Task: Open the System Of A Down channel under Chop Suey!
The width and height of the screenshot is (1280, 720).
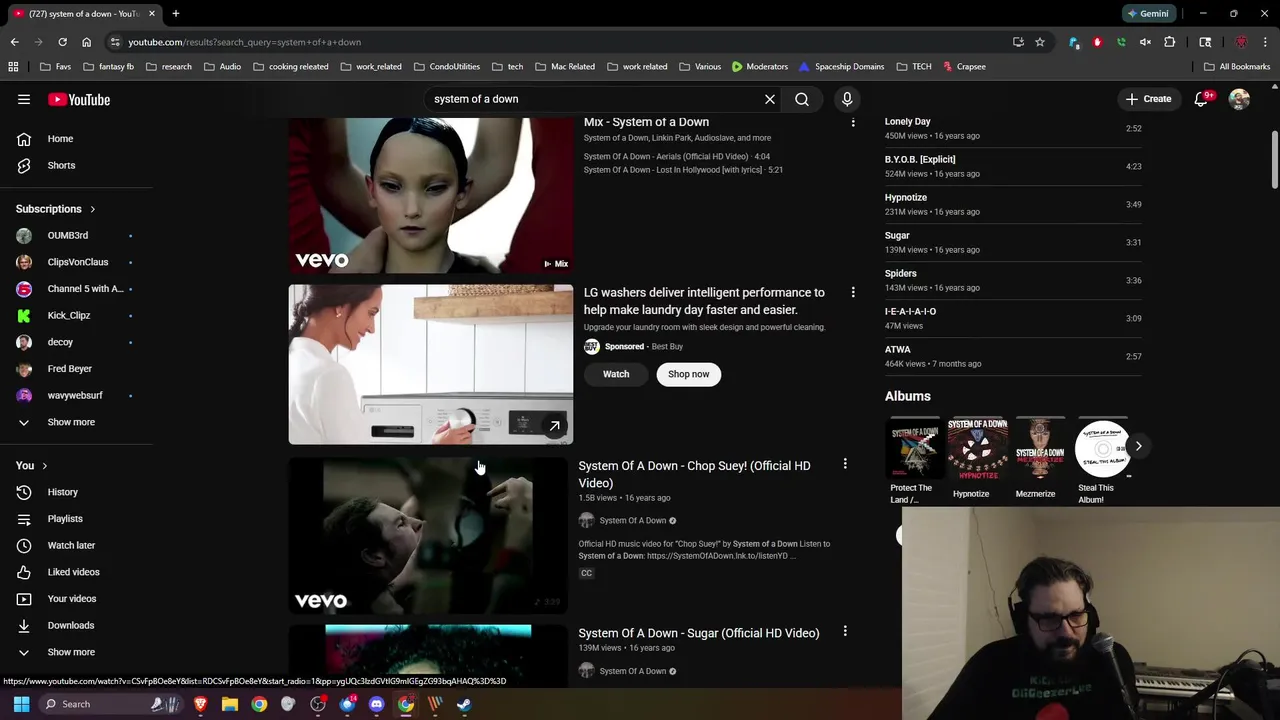Action: click(632, 520)
